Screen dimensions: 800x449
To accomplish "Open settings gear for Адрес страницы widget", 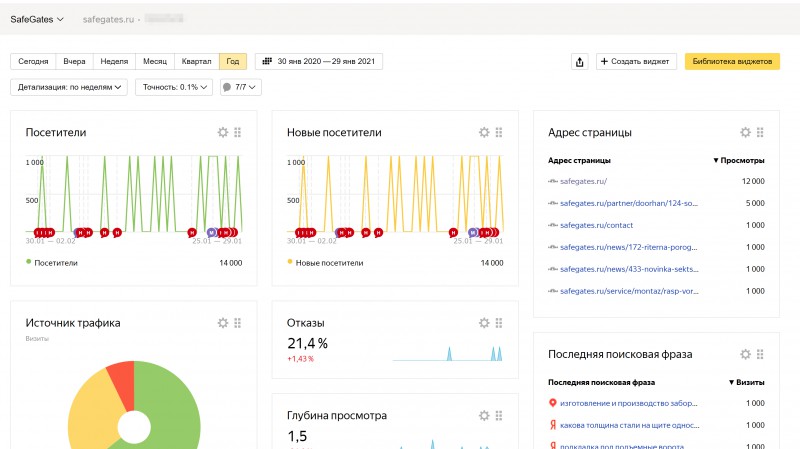I will click(x=745, y=132).
